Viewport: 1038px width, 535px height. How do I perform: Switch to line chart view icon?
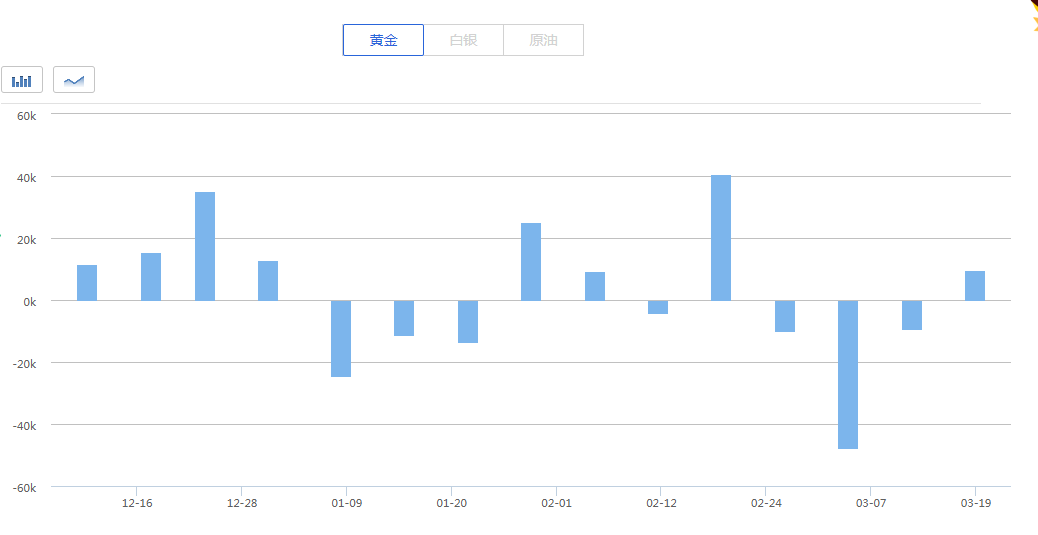[x=73, y=80]
